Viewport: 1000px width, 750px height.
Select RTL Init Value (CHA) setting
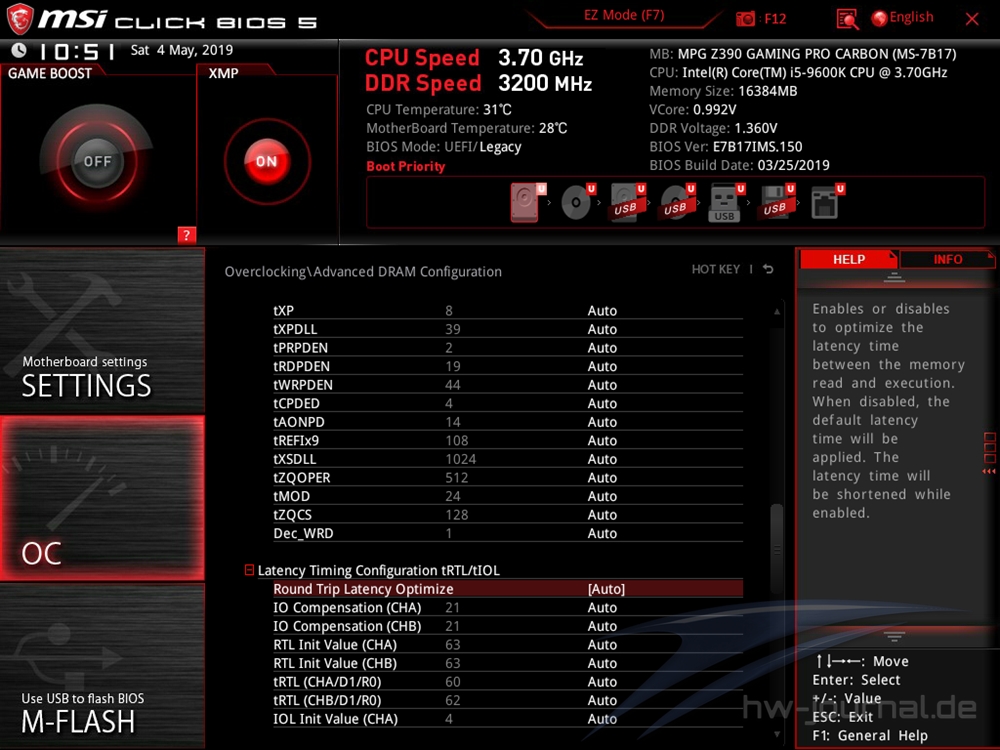[508, 644]
